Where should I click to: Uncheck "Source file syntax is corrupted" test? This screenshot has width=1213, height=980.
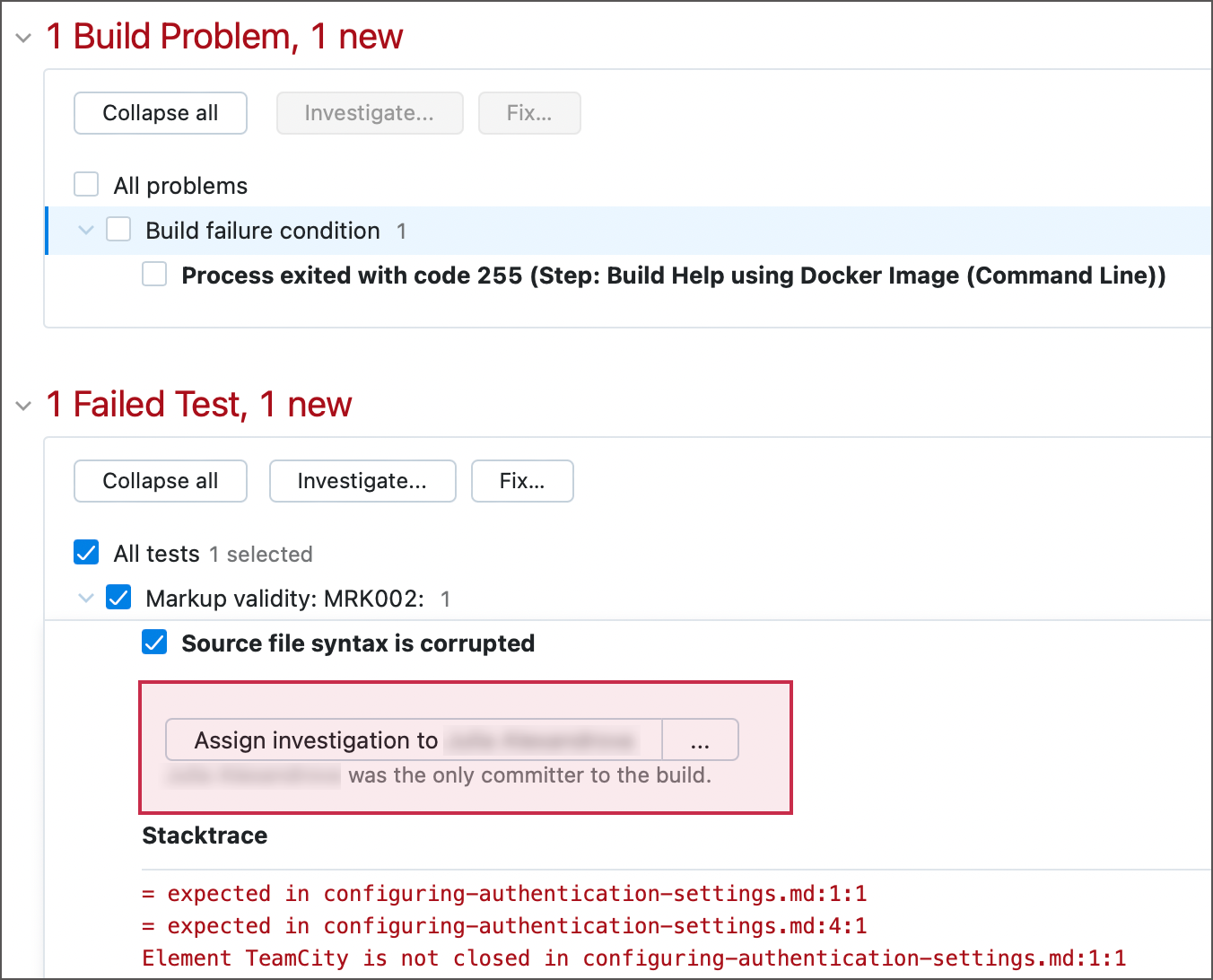pyautogui.click(x=154, y=643)
